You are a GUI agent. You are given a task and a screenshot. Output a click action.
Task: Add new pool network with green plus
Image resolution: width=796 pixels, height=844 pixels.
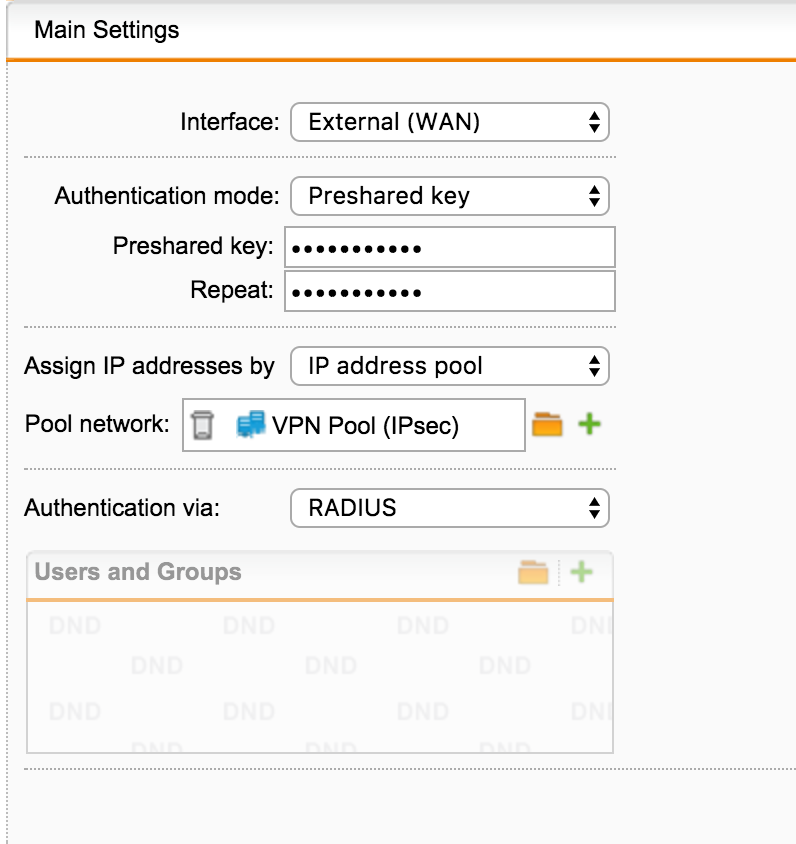pyautogui.click(x=589, y=424)
